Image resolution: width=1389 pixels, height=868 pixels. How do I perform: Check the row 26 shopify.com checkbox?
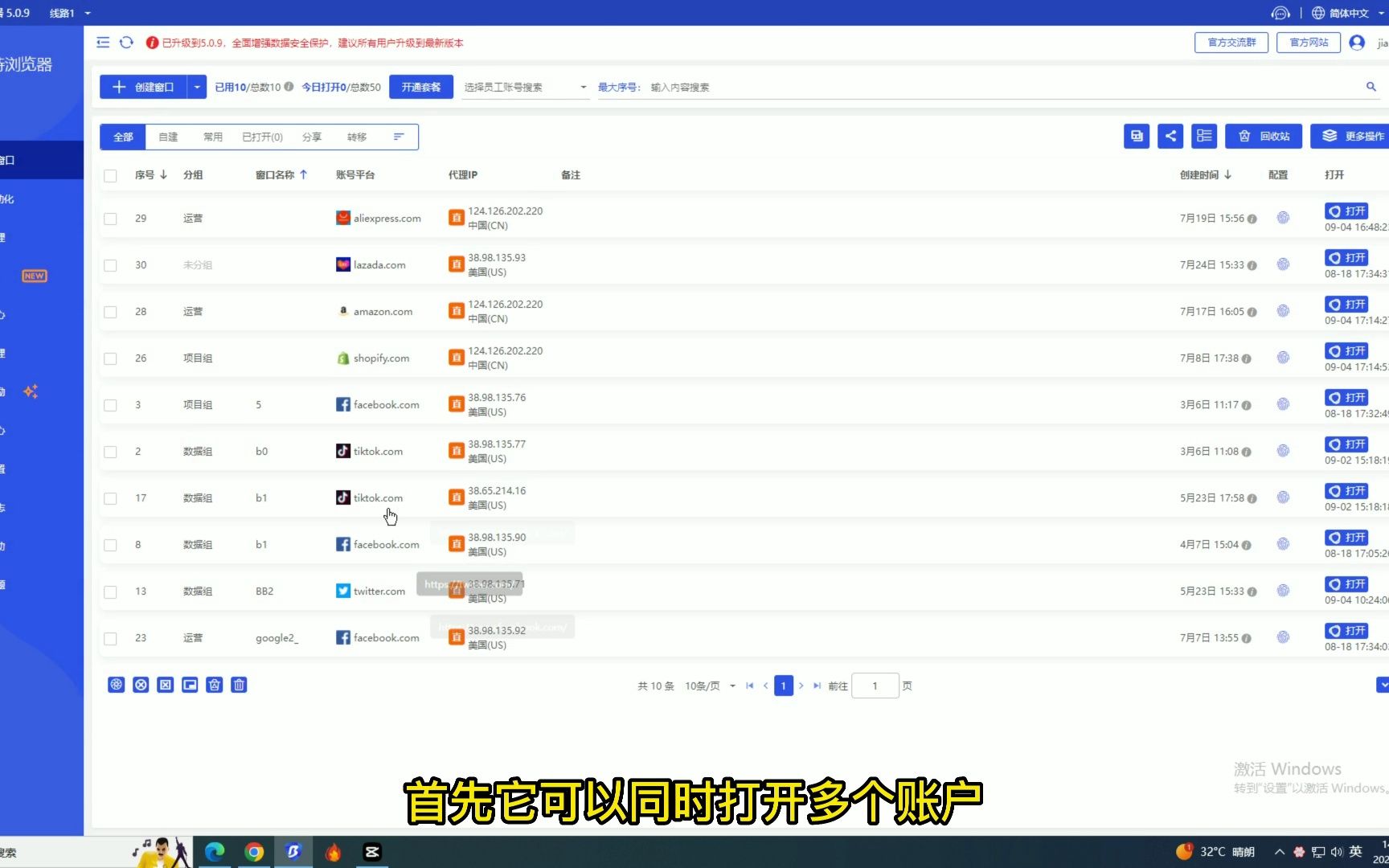pyautogui.click(x=110, y=358)
